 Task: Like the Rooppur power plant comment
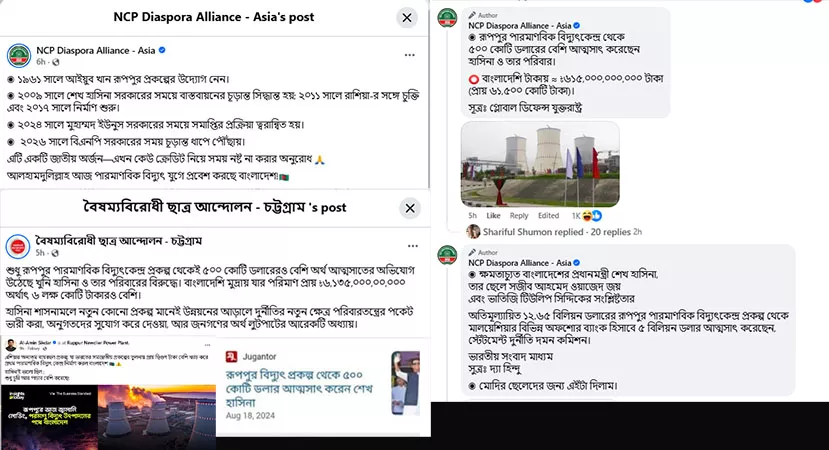click(x=493, y=216)
